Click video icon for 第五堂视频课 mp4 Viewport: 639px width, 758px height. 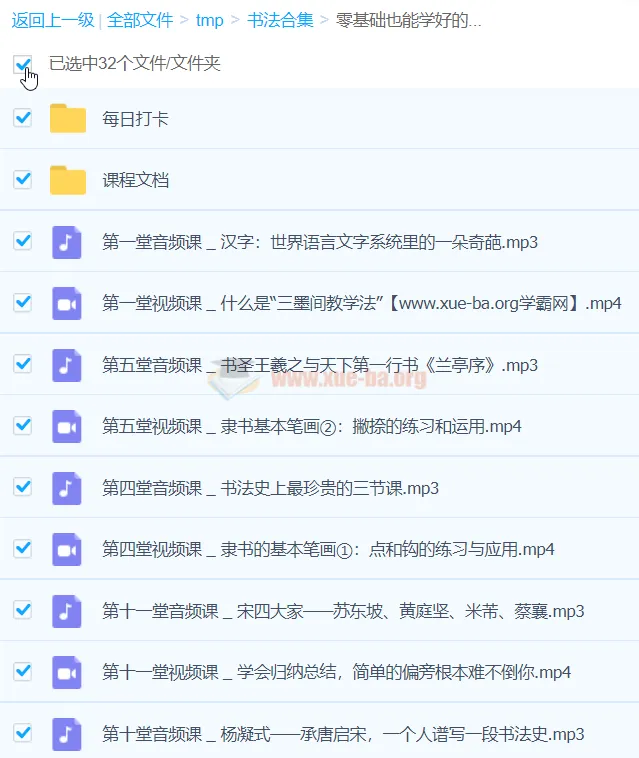[67, 426]
